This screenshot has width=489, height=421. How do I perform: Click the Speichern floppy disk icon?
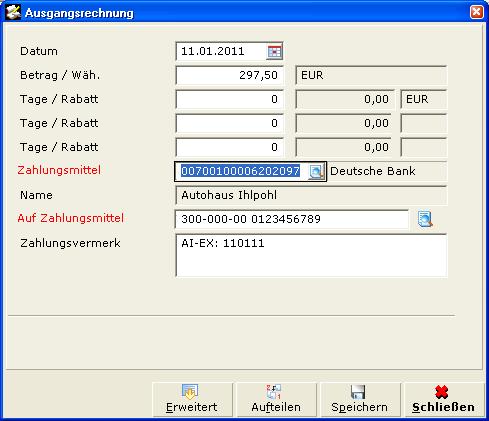point(358,392)
